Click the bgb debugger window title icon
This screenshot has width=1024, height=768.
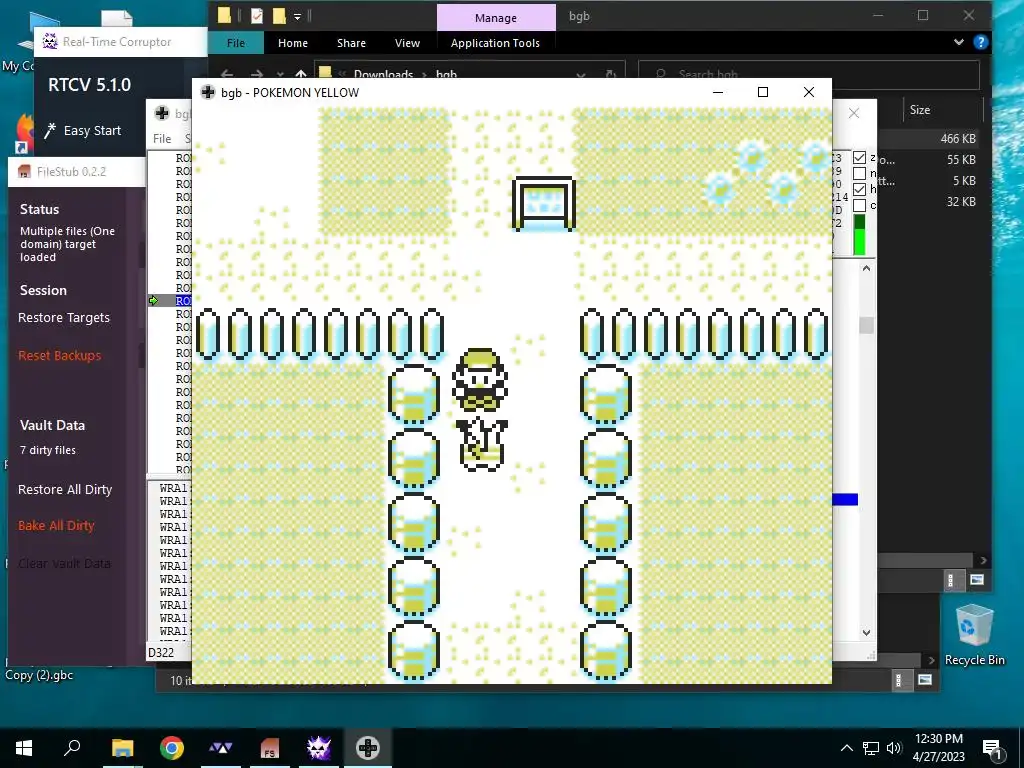tap(162, 113)
